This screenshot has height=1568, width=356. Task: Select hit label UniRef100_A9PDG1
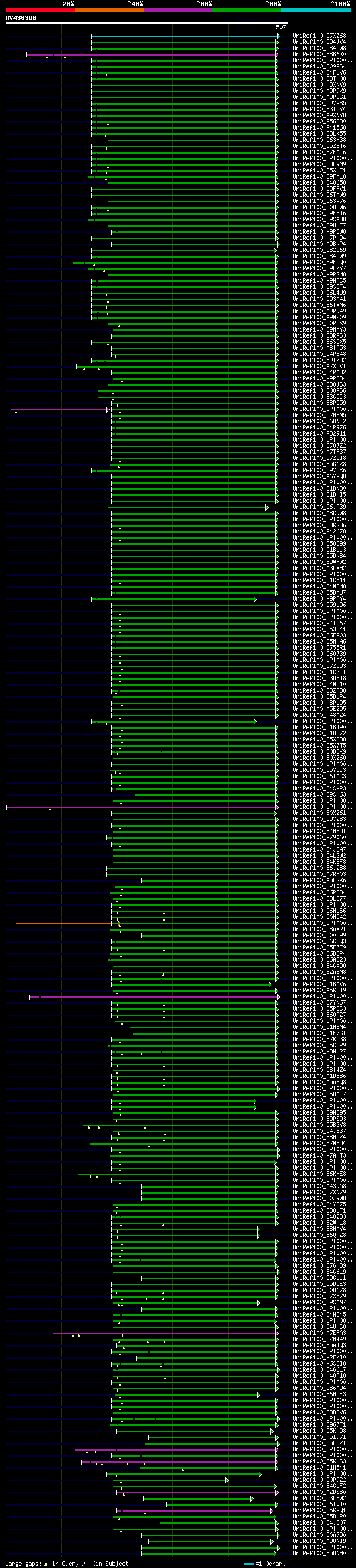point(319,97)
